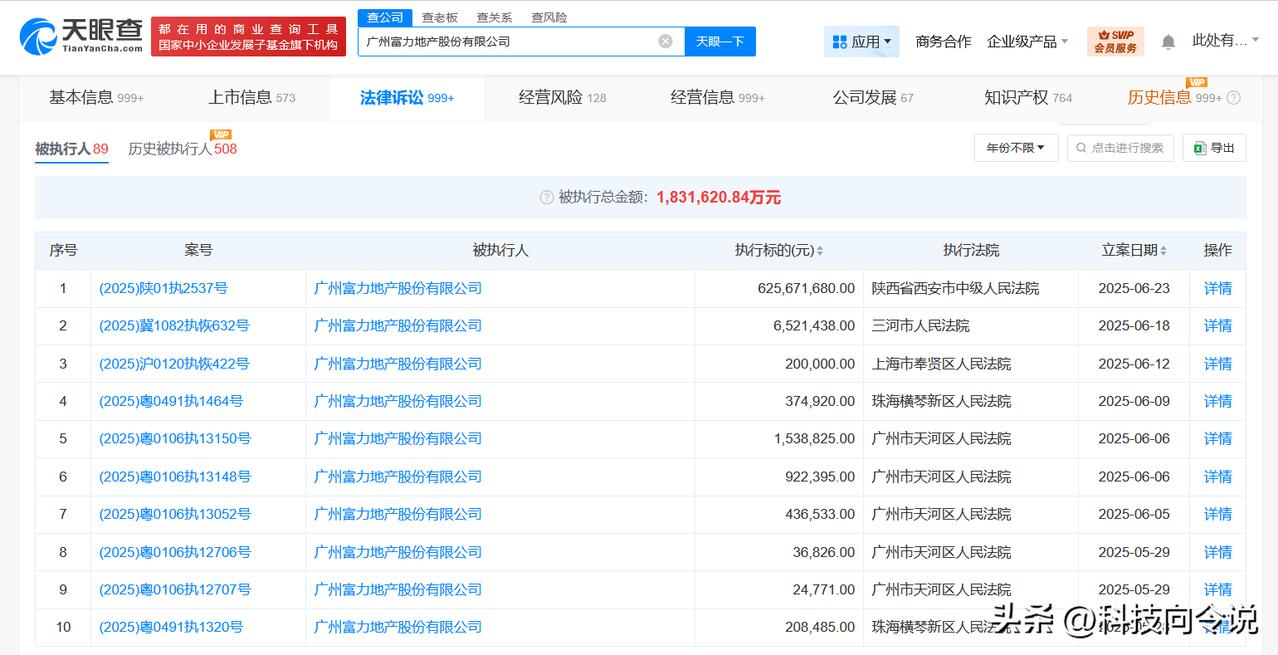Open the 经营信息 tab
Screen dimensions: 1278x655
[718, 98]
